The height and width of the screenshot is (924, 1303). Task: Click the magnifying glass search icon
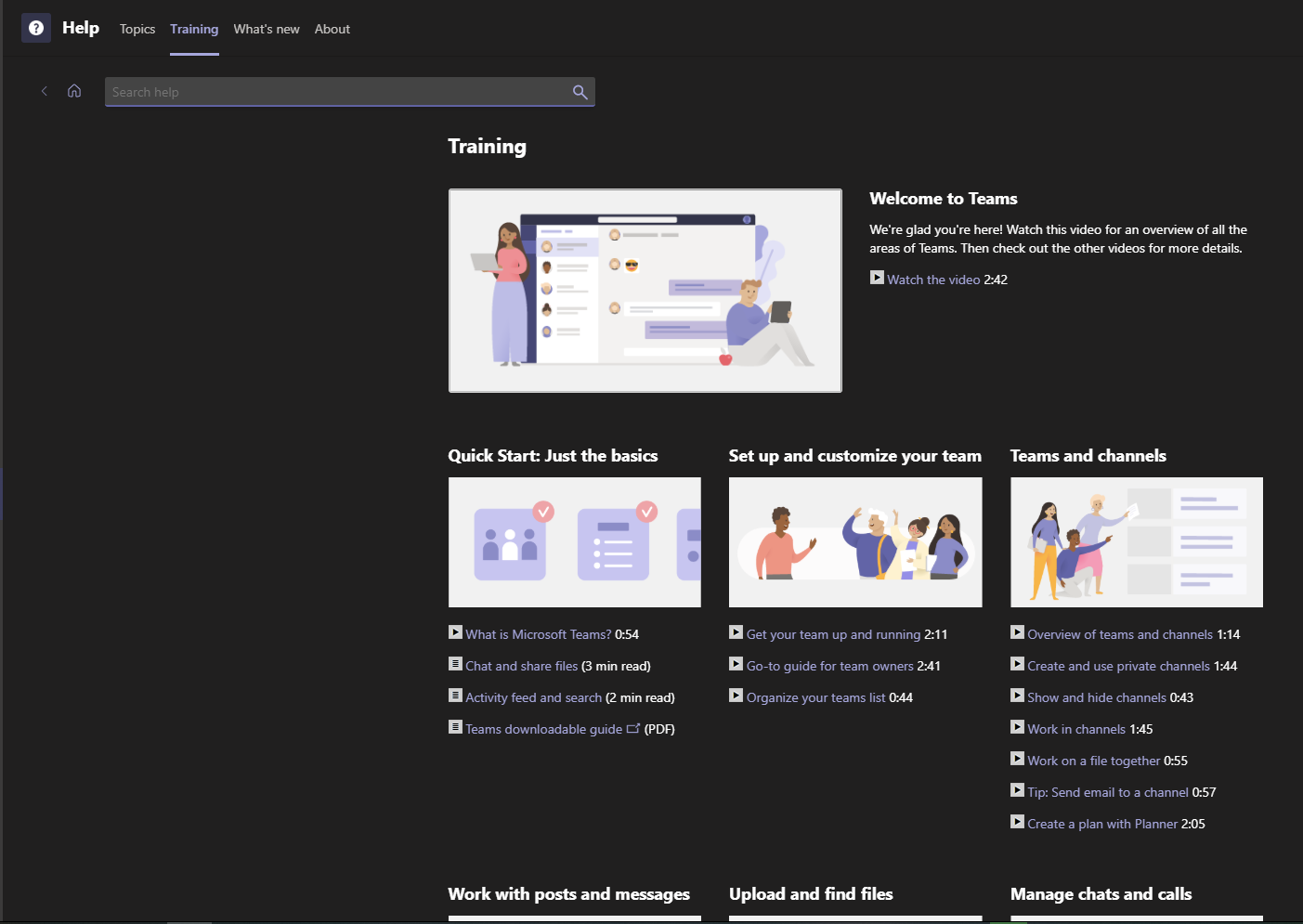pos(580,92)
